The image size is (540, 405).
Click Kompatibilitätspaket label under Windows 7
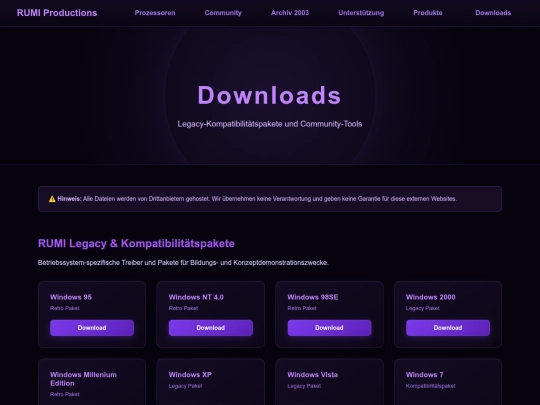pos(430,386)
